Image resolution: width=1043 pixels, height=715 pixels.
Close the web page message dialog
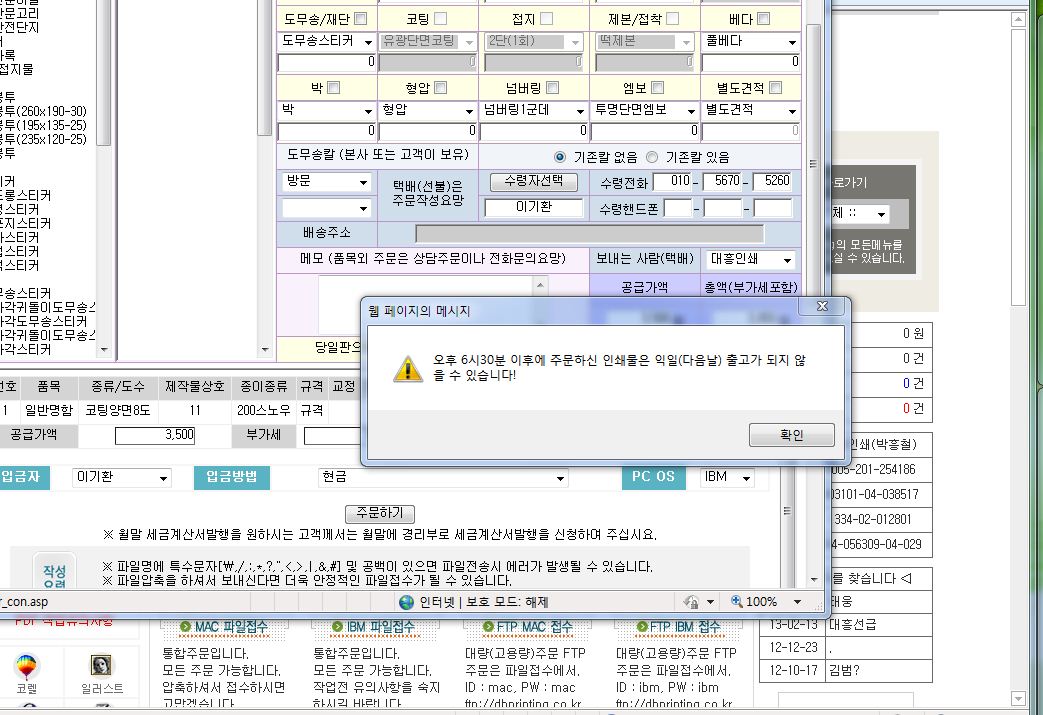click(821, 306)
